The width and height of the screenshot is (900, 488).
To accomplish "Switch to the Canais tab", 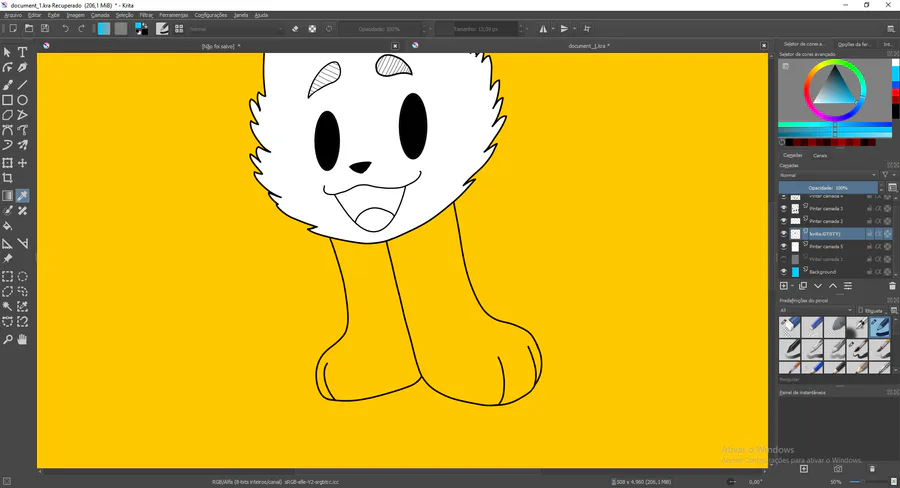I will [x=820, y=156].
